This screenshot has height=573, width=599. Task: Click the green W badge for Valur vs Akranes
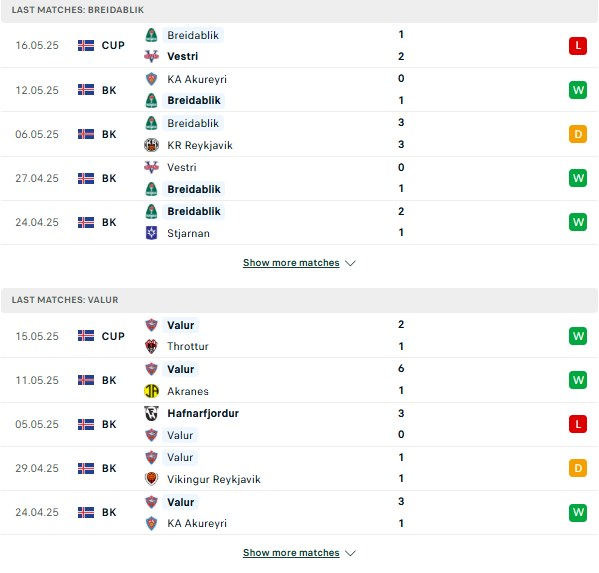click(x=578, y=380)
